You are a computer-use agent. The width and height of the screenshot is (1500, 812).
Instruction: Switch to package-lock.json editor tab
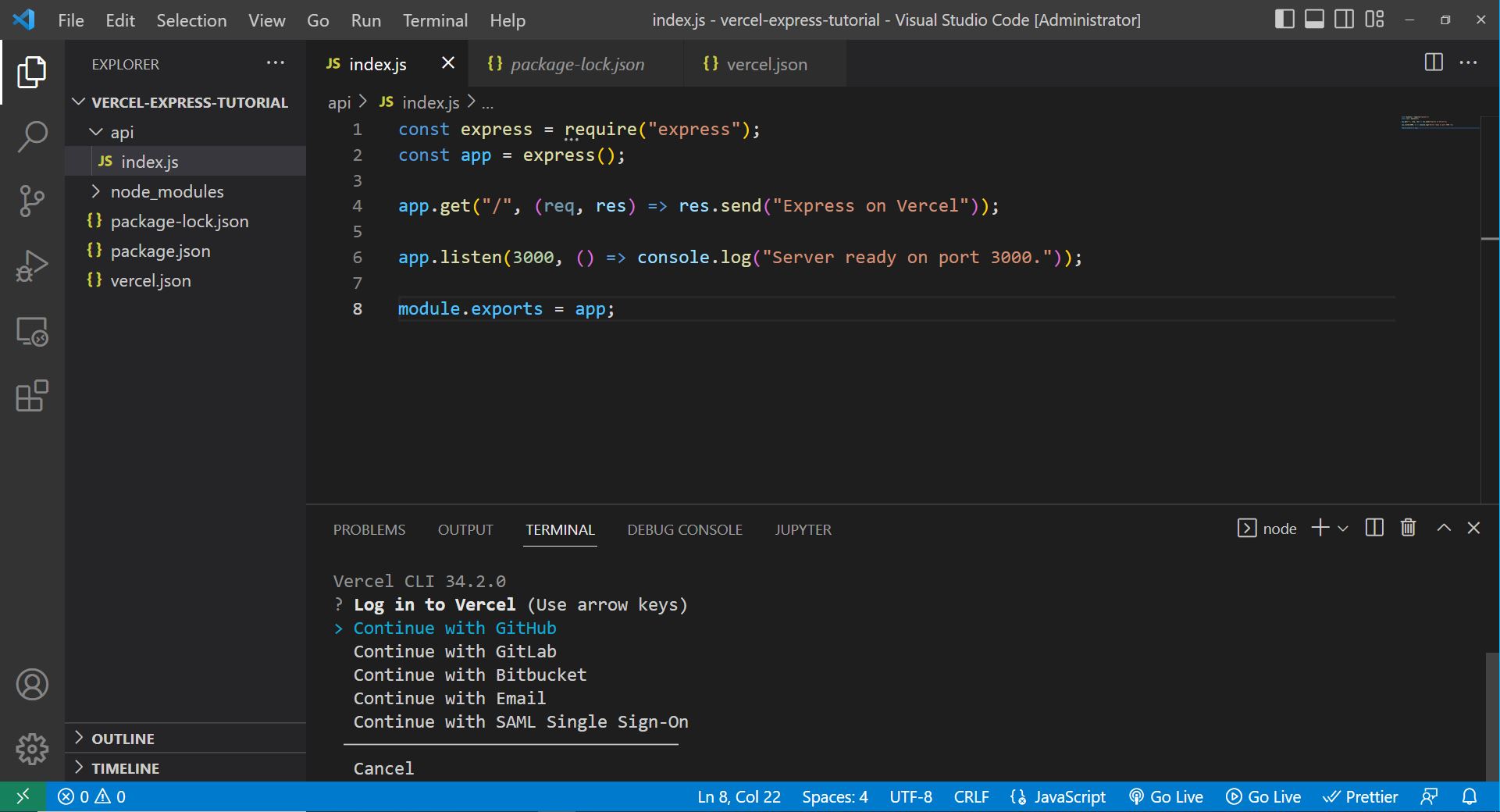[575, 64]
